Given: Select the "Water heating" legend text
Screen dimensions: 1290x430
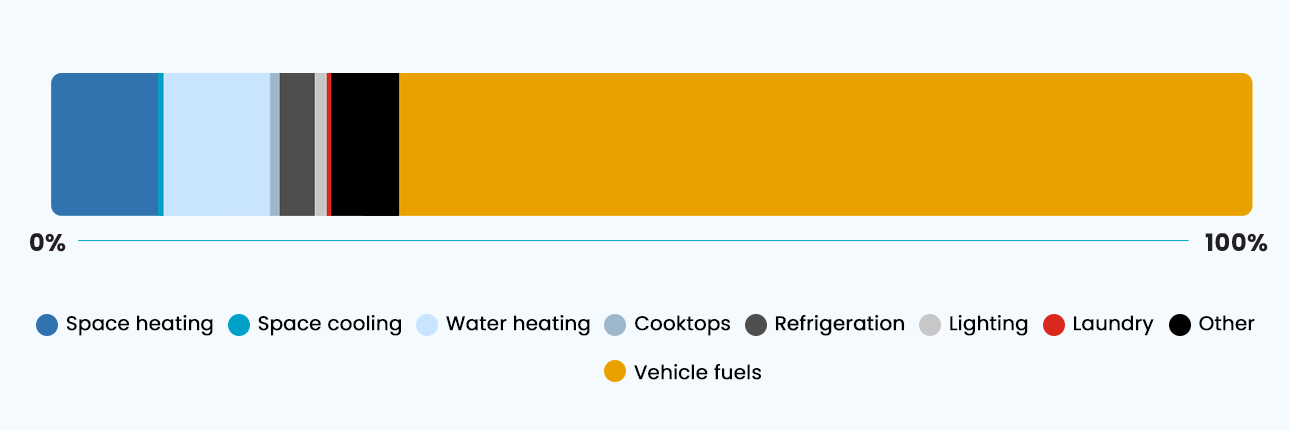Looking at the screenshot, I should pyautogui.click(x=518, y=324).
